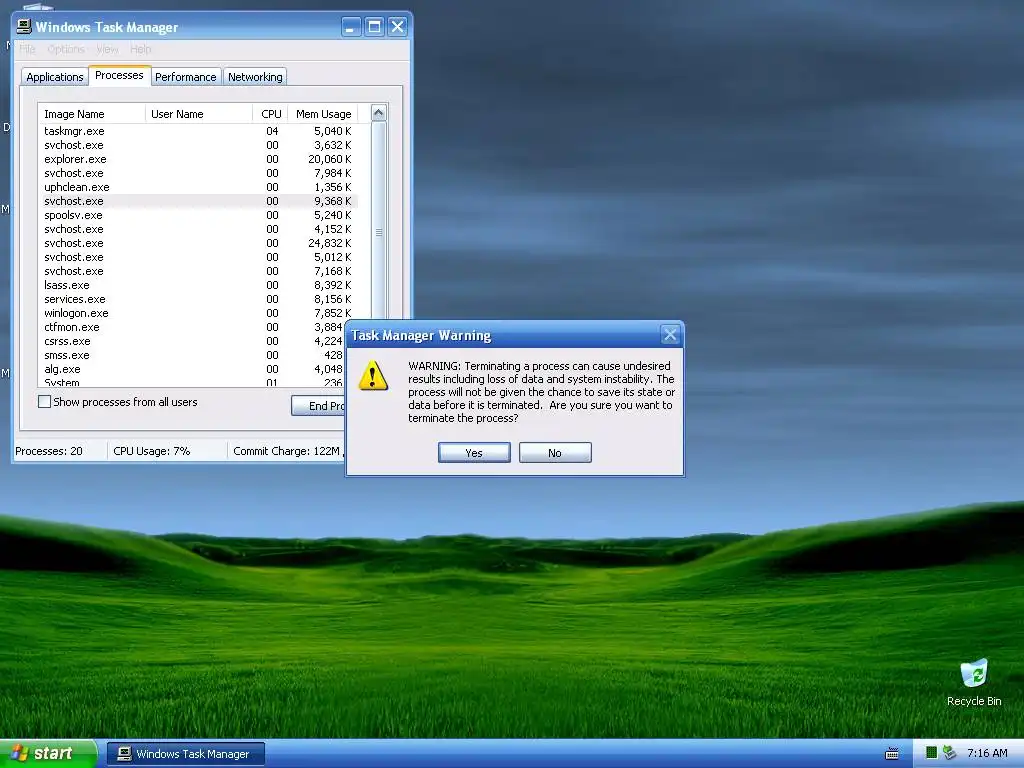The image size is (1024, 768).
Task: Select svchost.exe row using 3,632 K
Action: pos(198,145)
